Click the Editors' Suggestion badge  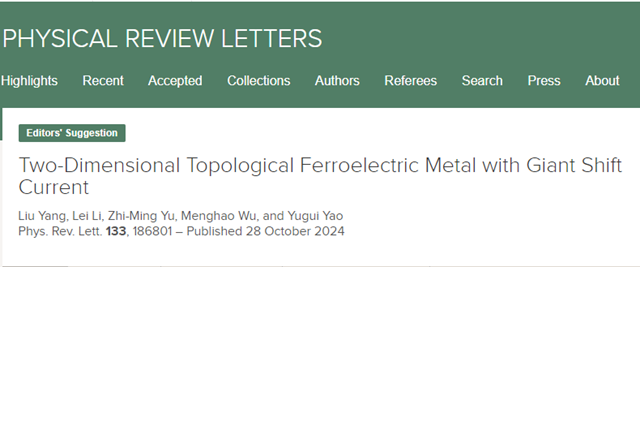point(72,133)
